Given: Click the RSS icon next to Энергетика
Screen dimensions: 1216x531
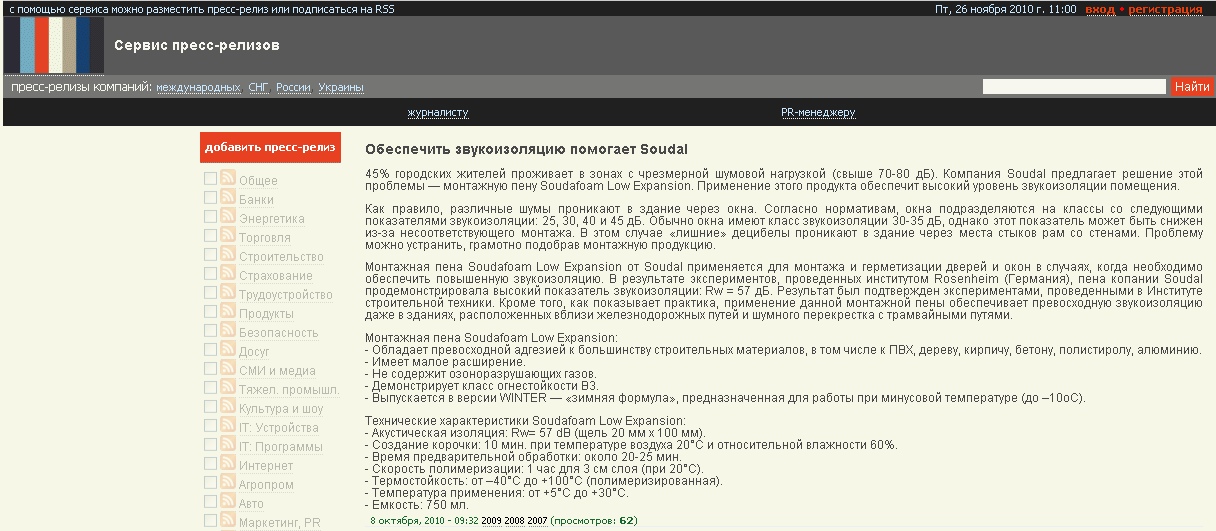Looking at the screenshot, I should pyautogui.click(x=228, y=217).
